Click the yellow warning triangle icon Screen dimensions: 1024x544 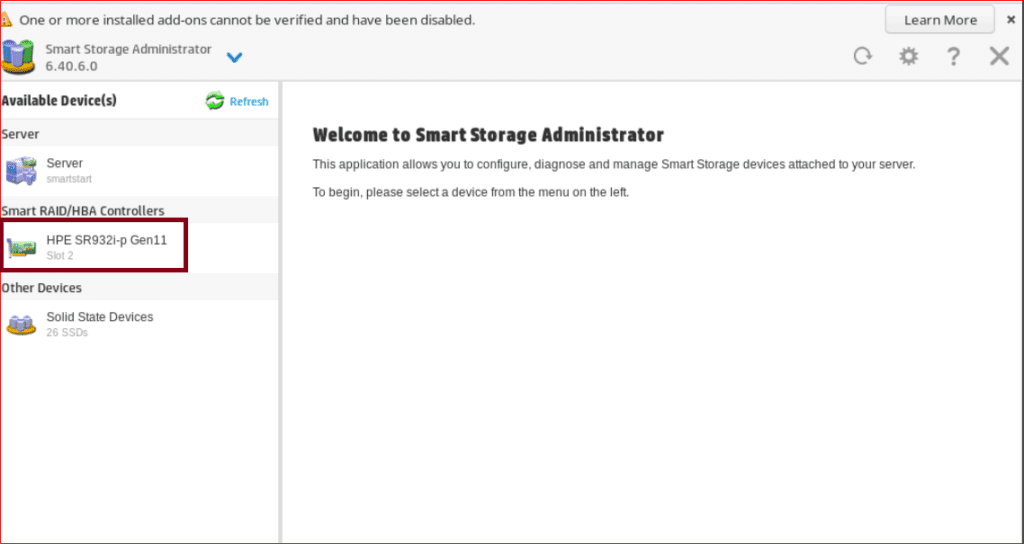6,20
